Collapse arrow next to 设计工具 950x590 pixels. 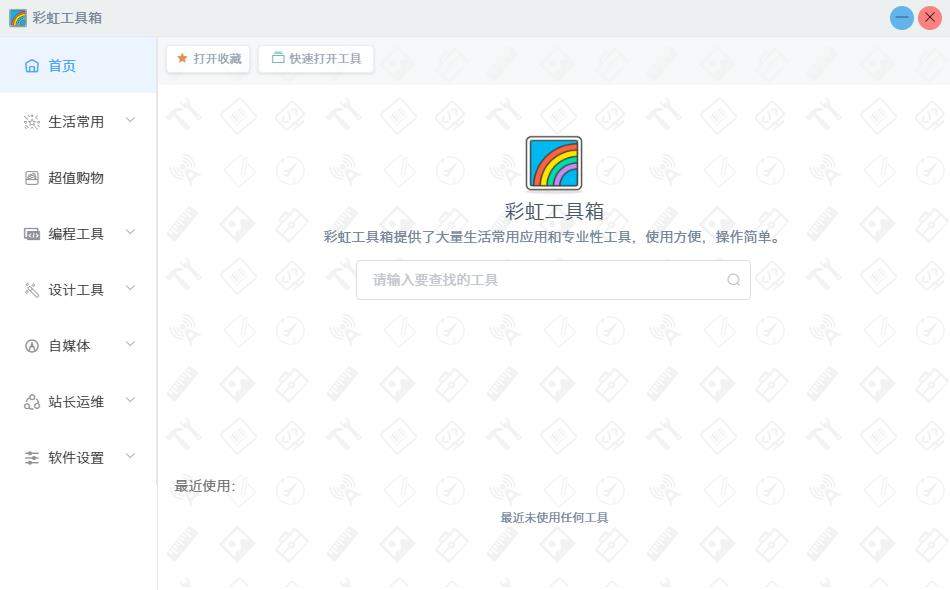[130, 289]
